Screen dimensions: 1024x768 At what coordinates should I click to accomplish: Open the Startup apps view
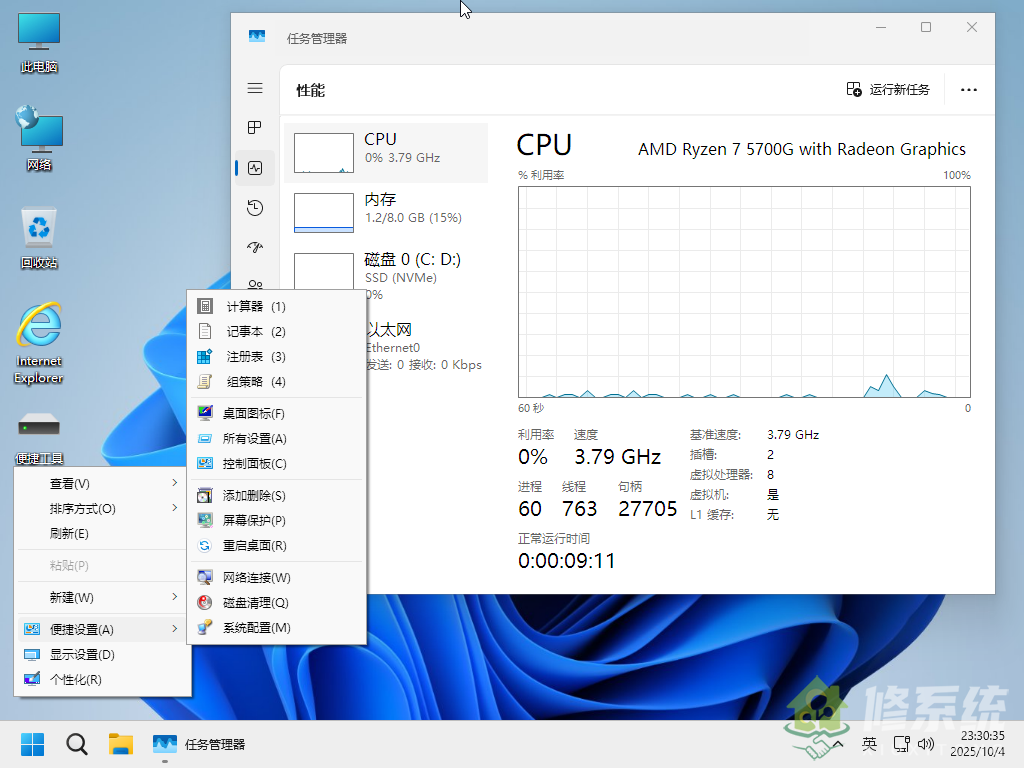[255, 247]
